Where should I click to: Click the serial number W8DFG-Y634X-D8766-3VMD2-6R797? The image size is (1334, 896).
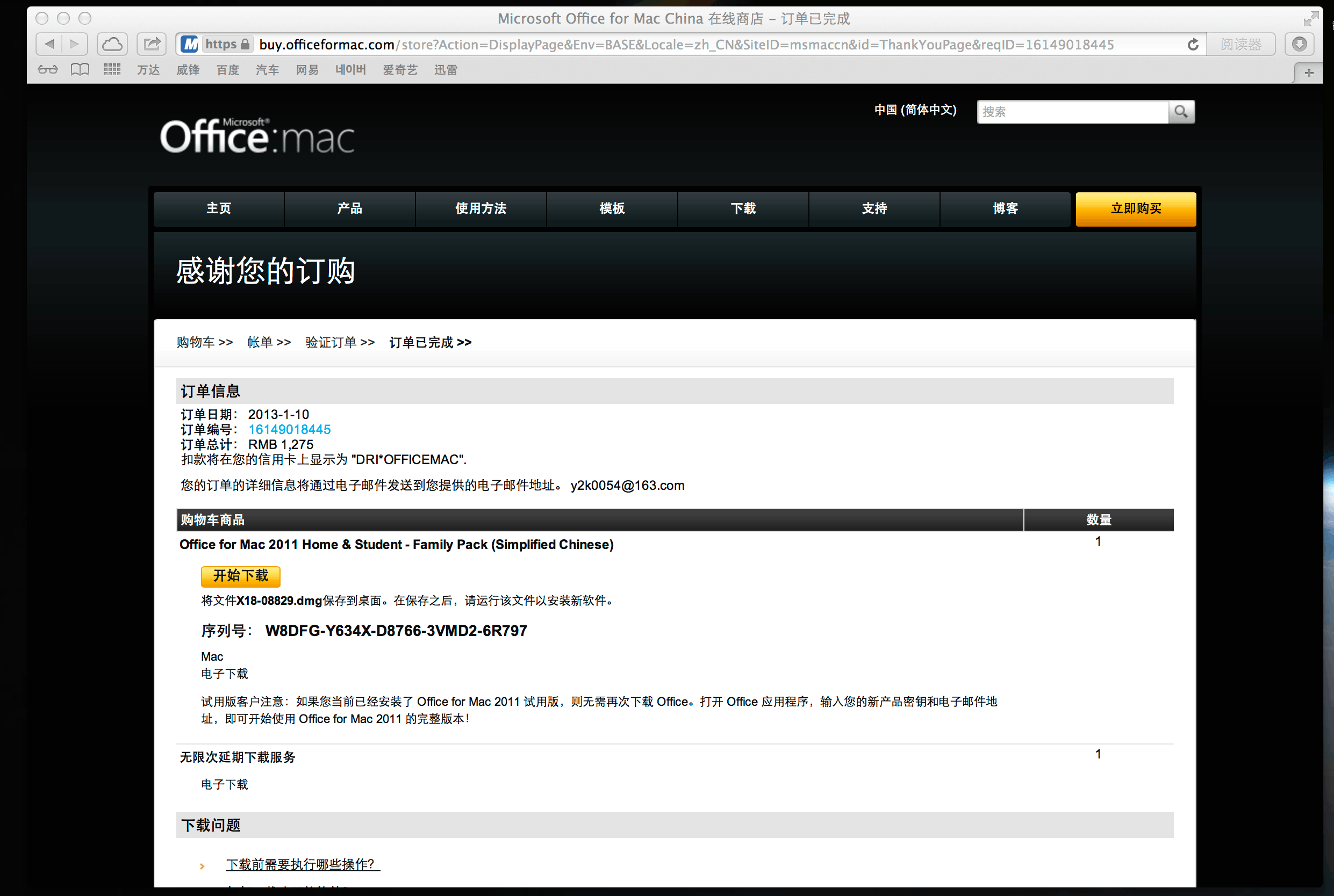[396, 631]
